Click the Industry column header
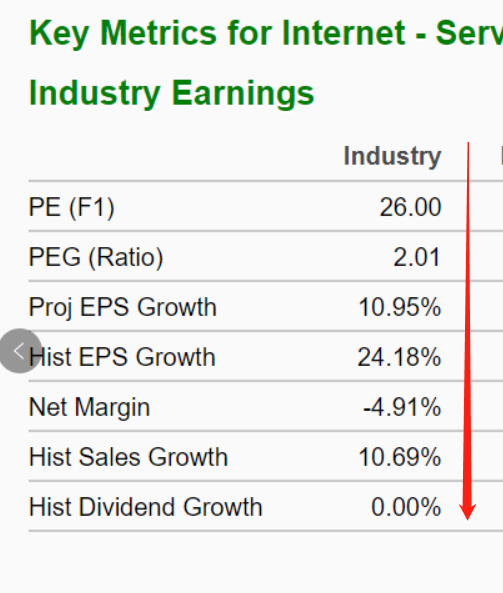Image resolution: width=503 pixels, height=593 pixels. click(x=392, y=156)
